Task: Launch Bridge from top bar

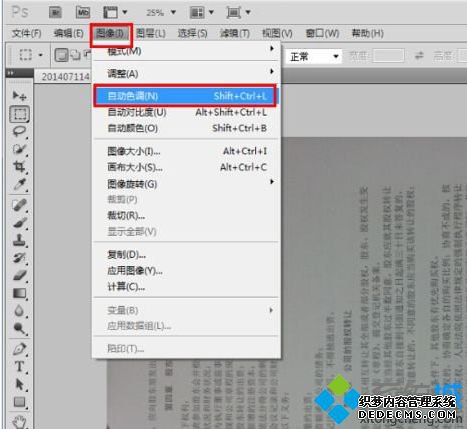Action: (55, 13)
